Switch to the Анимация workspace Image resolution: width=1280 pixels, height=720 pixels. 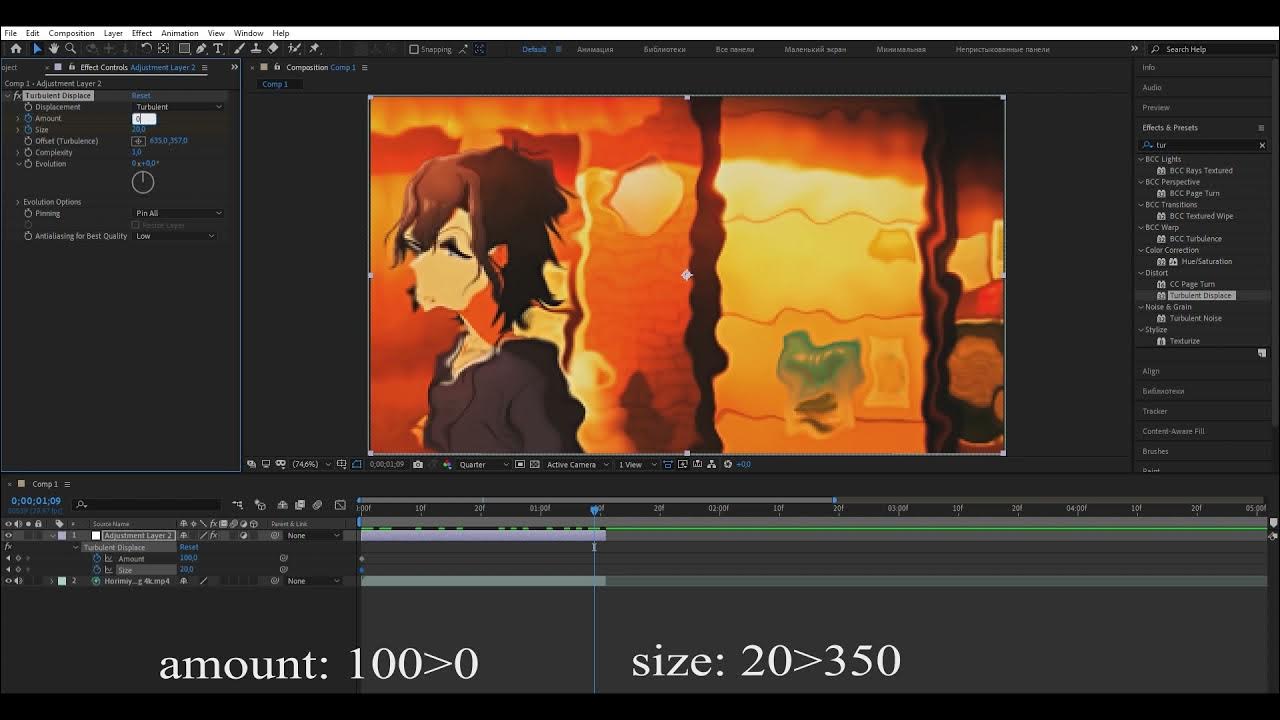[x=595, y=49]
